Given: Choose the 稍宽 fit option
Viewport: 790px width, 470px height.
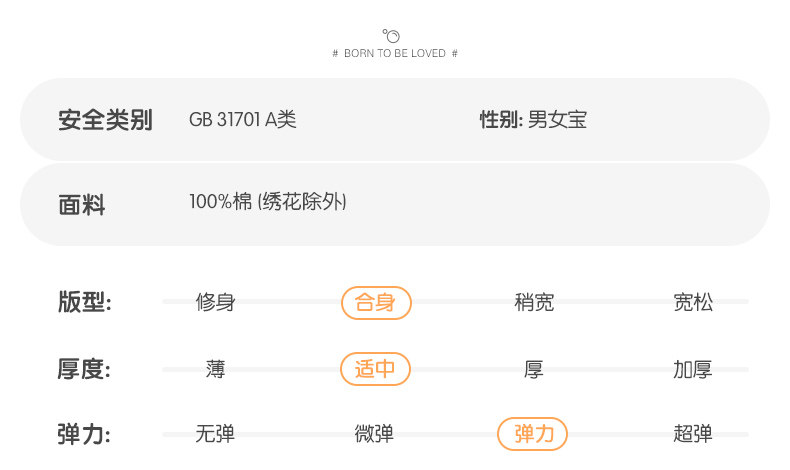Looking at the screenshot, I should [x=534, y=302].
